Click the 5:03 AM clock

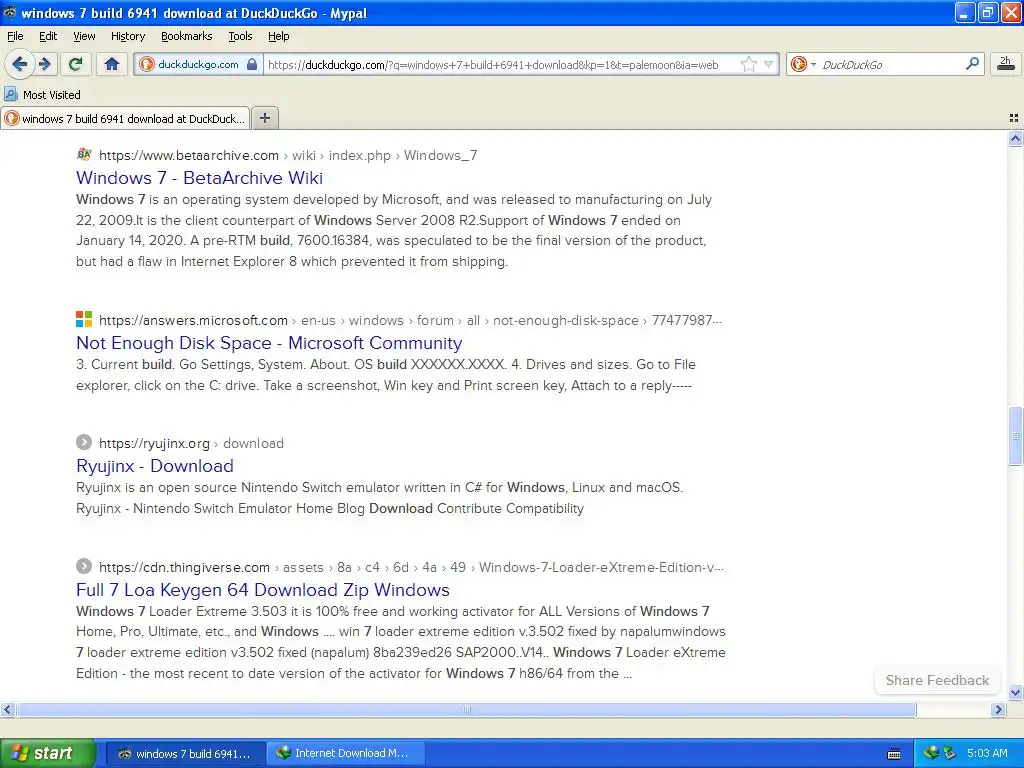pos(987,753)
